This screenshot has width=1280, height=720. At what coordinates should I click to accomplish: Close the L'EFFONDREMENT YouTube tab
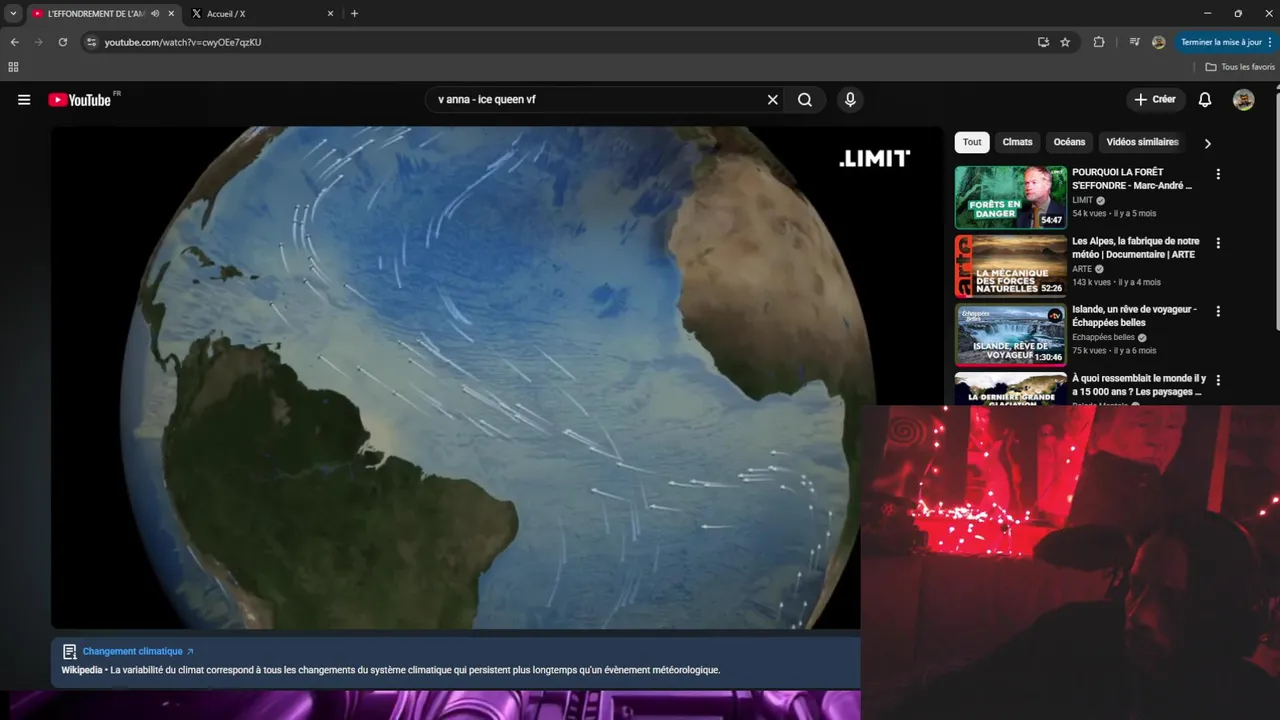[x=171, y=14]
